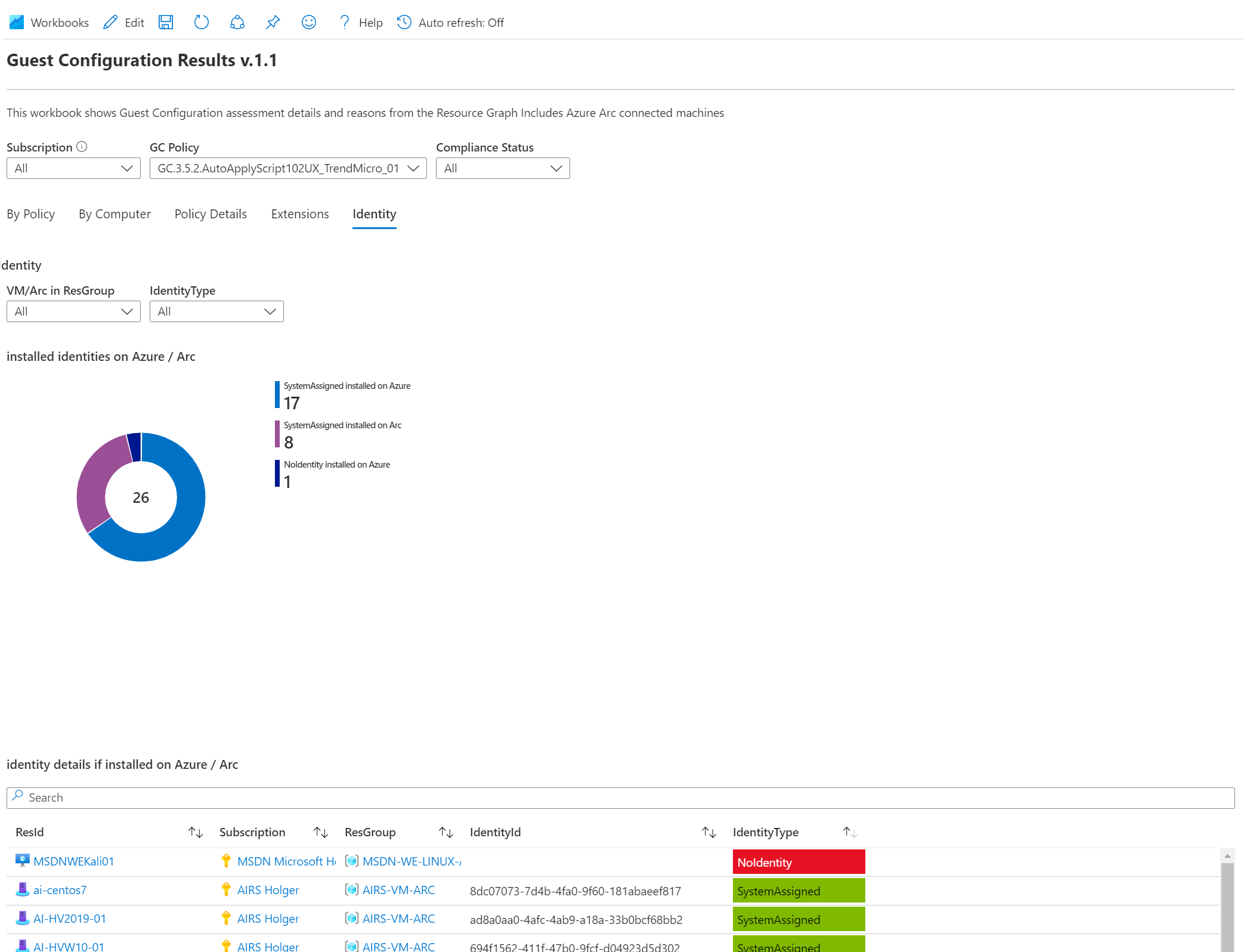Sort by the IdentityType column arrows

coord(850,832)
